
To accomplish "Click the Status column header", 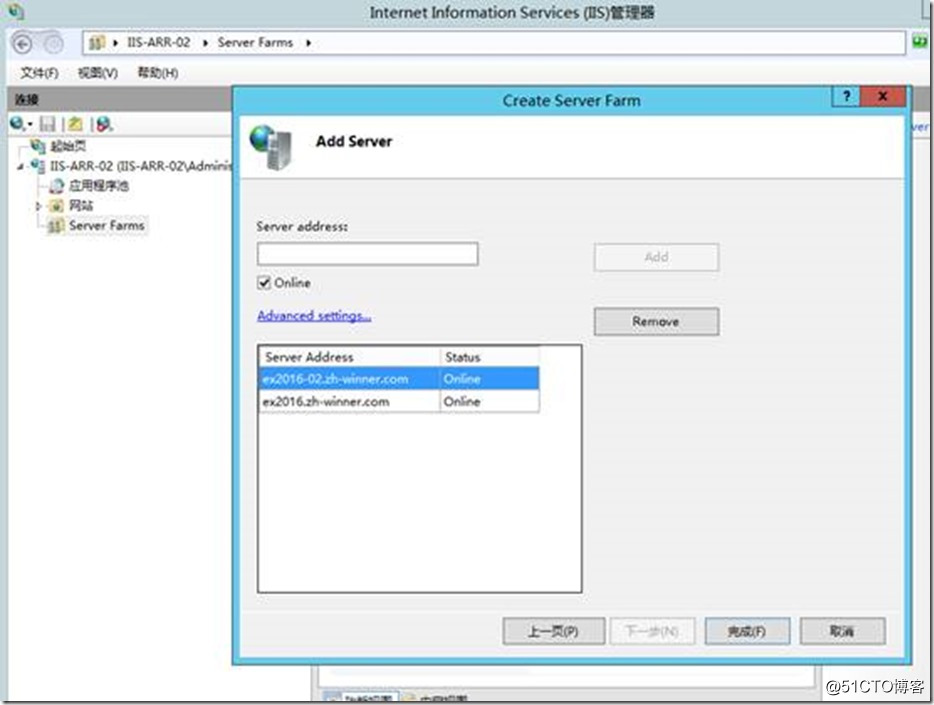I will pyautogui.click(x=490, y=357).
